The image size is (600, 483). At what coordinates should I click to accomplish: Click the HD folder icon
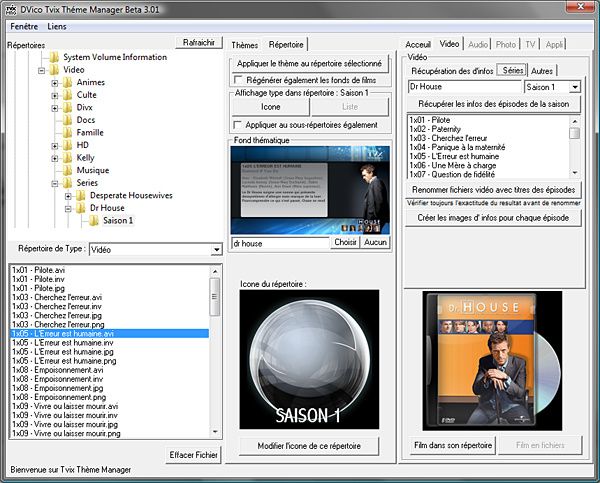(67, 145)
